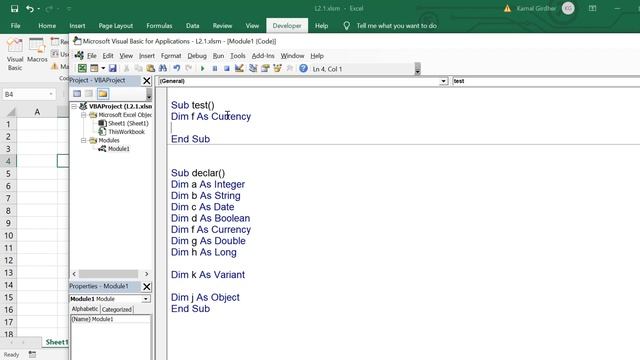Select Sheet1 (Sheet1) in the project tree
The width and height of the screenshot is (640, 360).
click(128, 123)
